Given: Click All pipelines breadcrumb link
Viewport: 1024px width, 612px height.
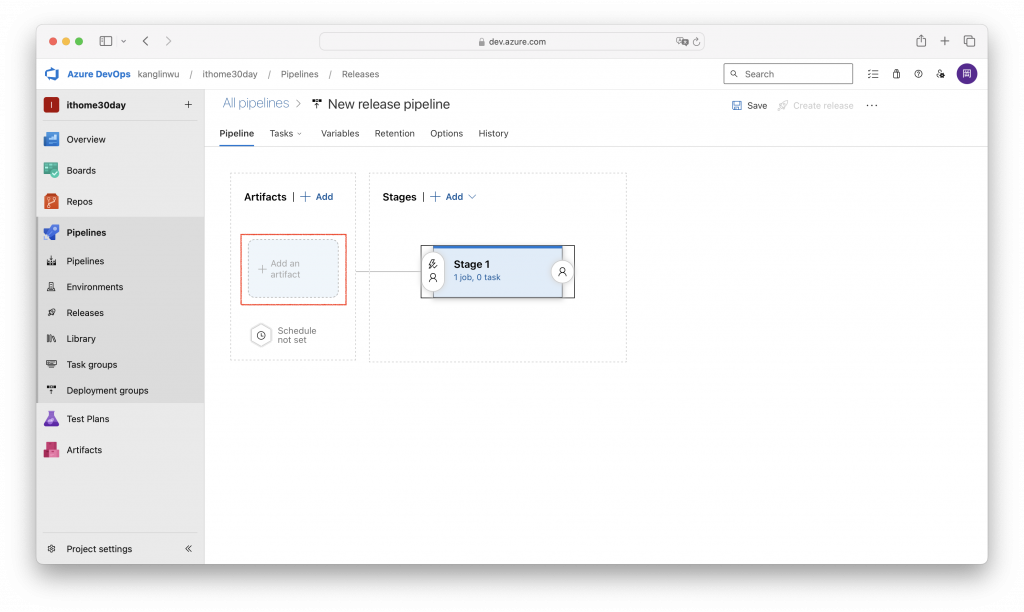Looking at the screenshot, I should point(255,103).
